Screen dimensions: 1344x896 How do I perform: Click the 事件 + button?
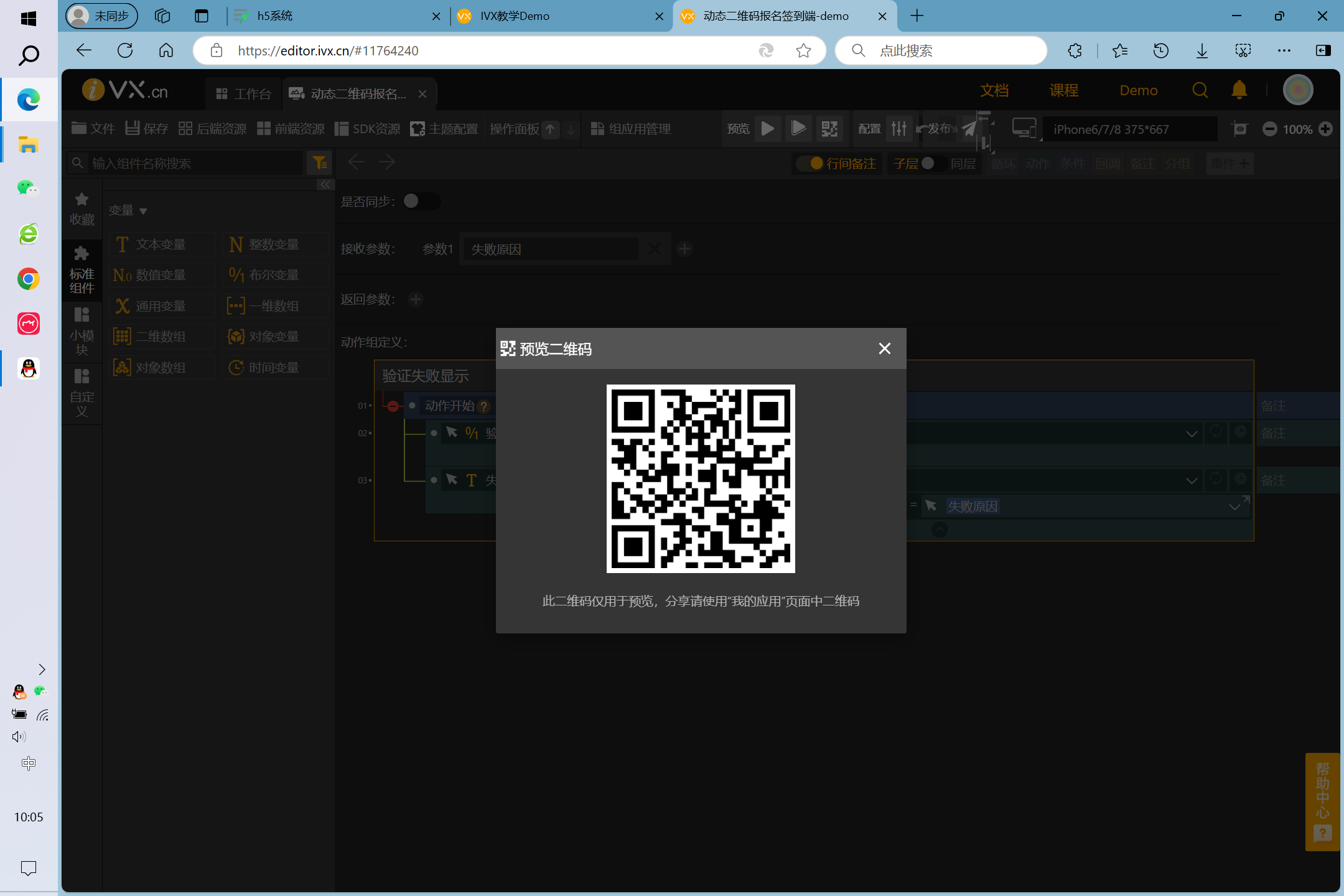1230,164
